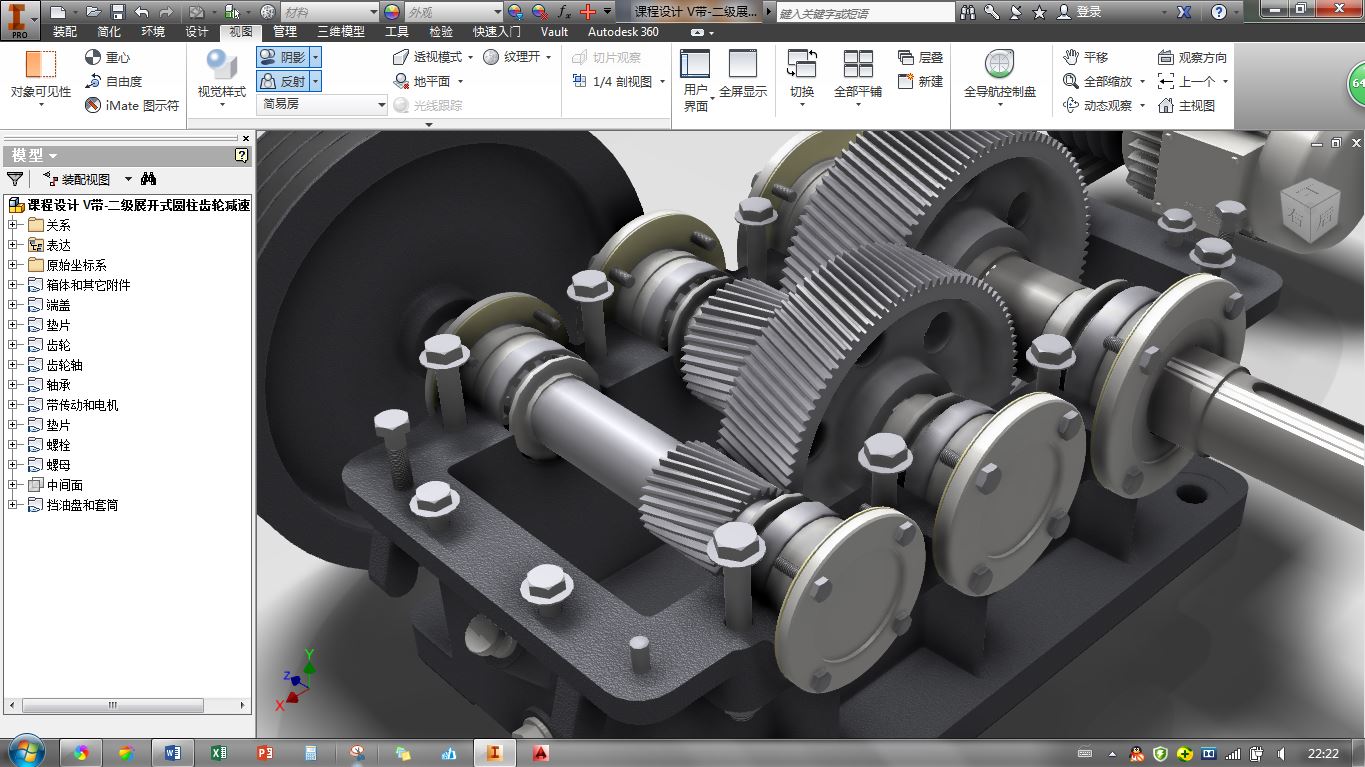Switch to the Autodesk 360 tab

[623, 32]
